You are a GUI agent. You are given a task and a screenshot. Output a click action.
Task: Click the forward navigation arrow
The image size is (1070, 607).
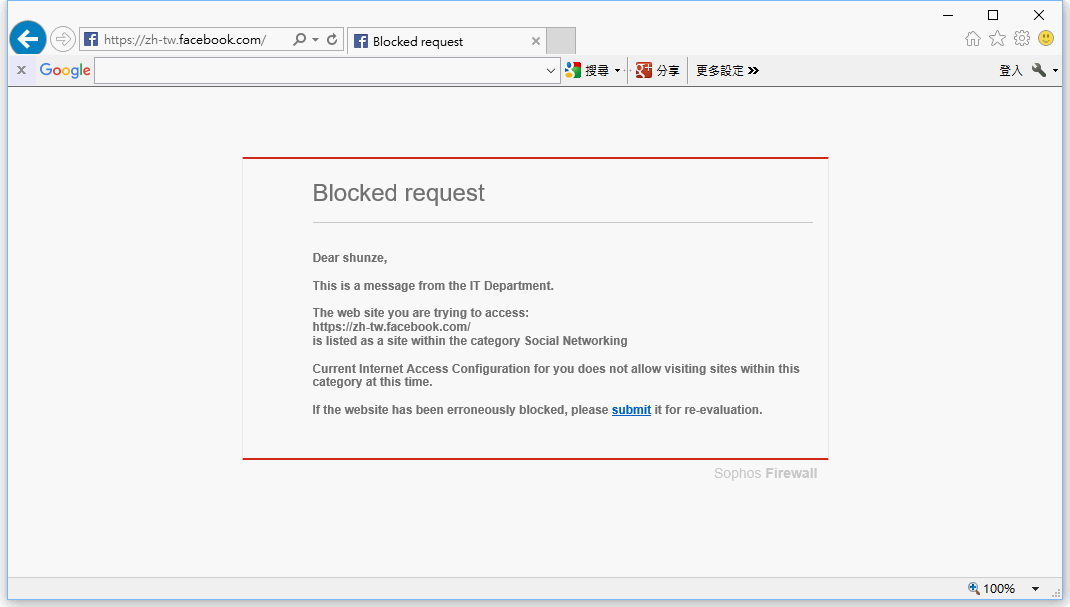point(63,39)
